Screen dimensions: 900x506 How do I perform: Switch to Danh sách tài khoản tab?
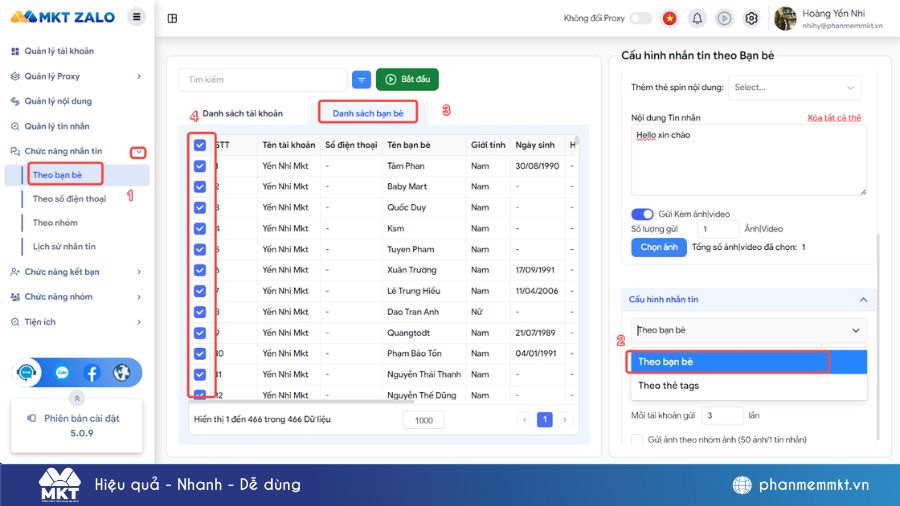click(242, 113)
